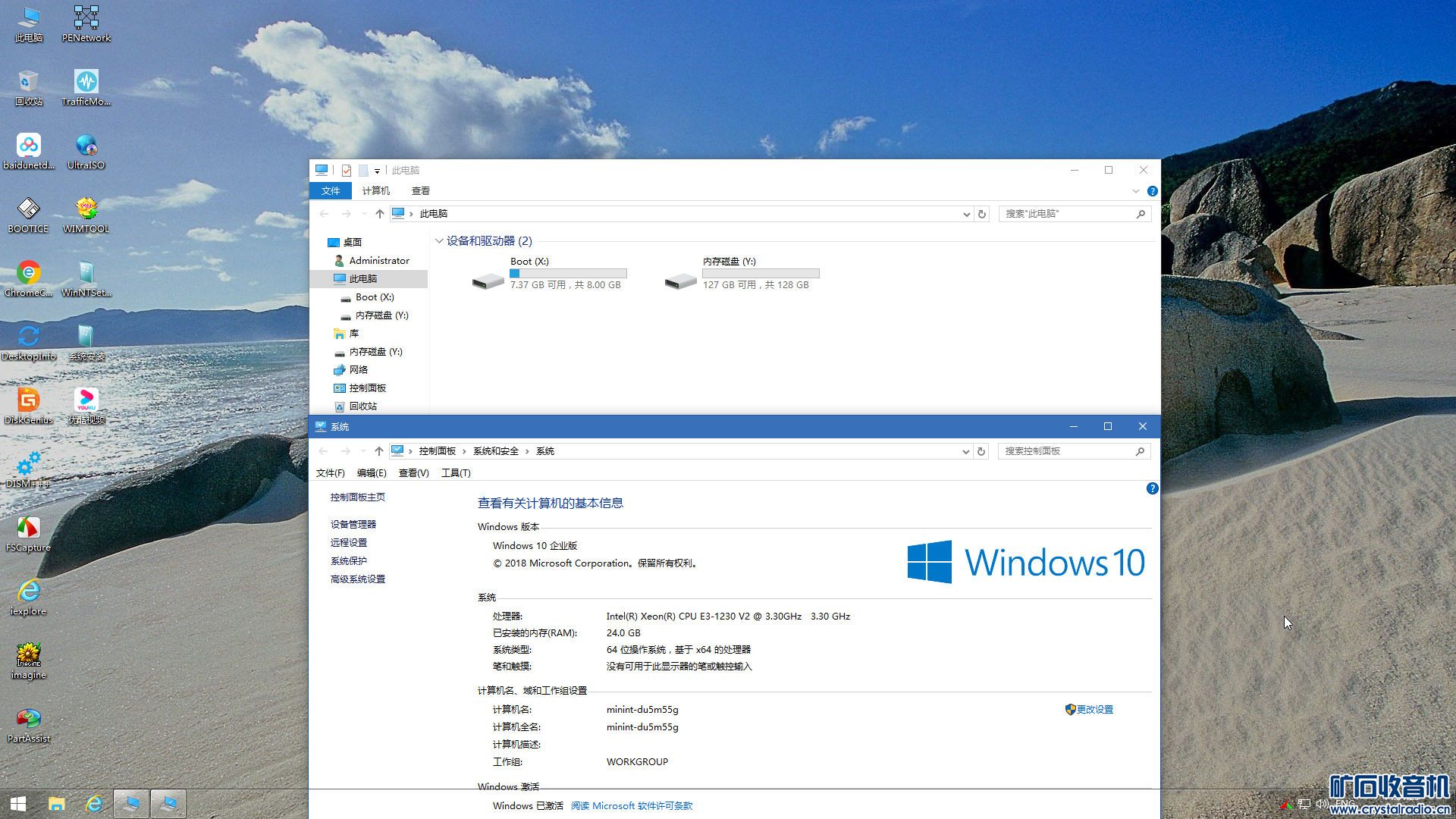The image size is (1456, 819).
Task: Click the 更改设置 link
Action: point(1094,710)
